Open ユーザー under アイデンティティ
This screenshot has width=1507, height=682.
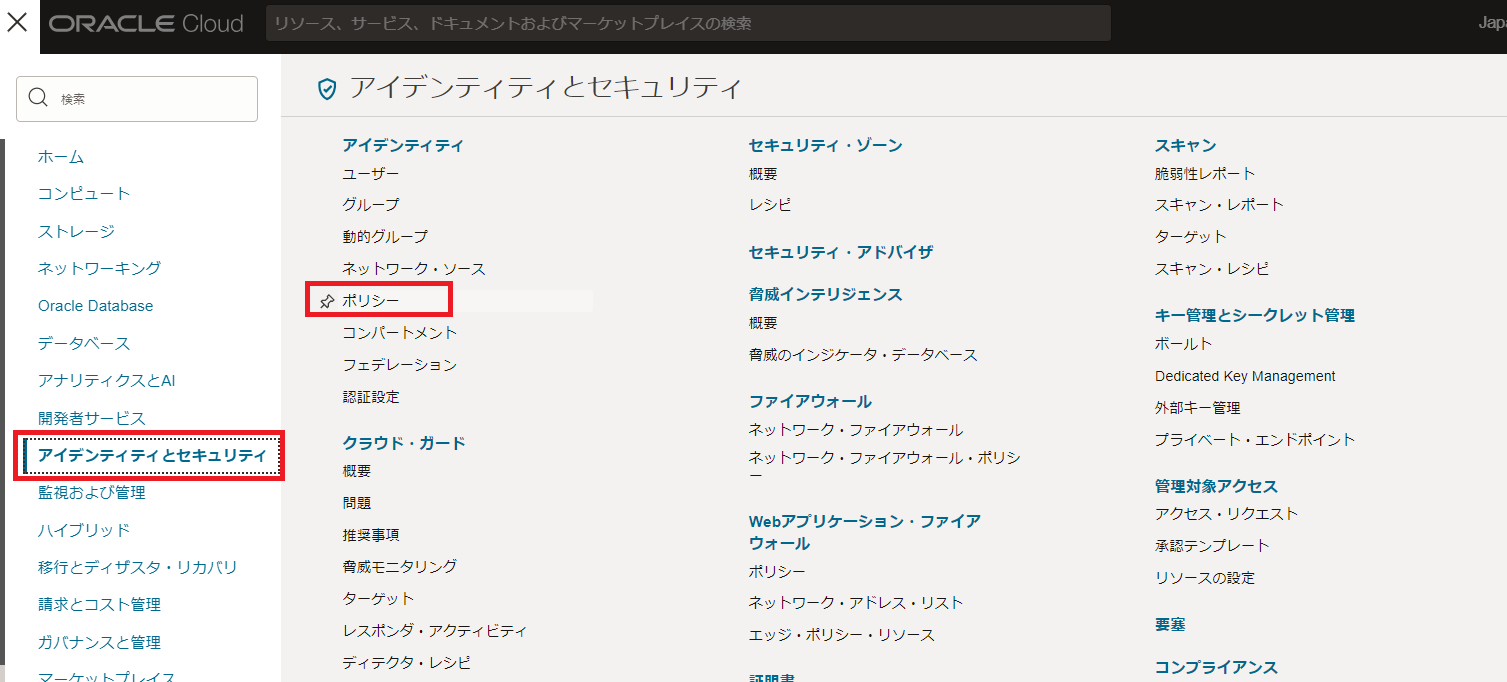point(370,174)
